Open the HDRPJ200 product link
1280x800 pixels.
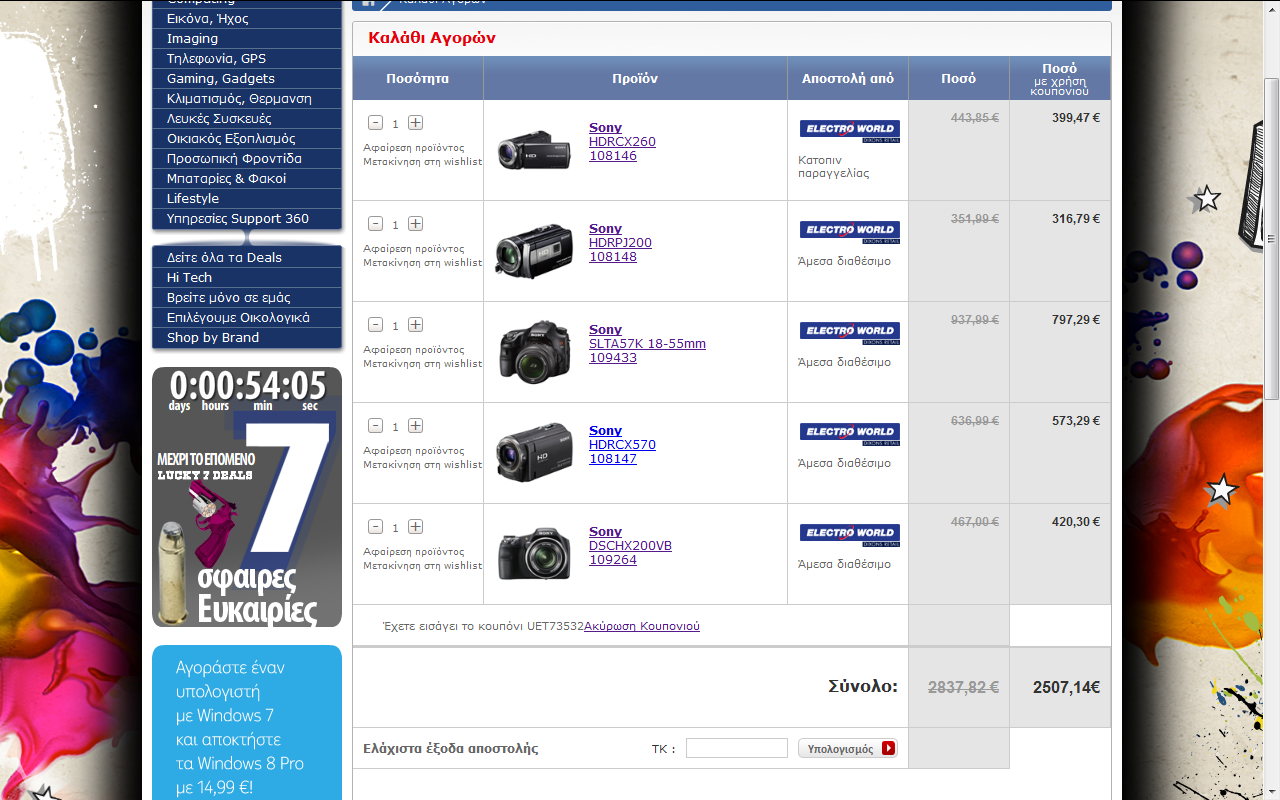(x=620, y=243)
